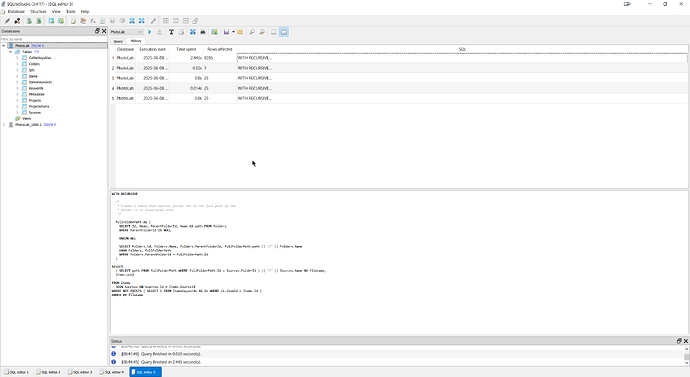Screen dimensions: 690x377
Task: Close the Status panel
Action: click(686, 341)
